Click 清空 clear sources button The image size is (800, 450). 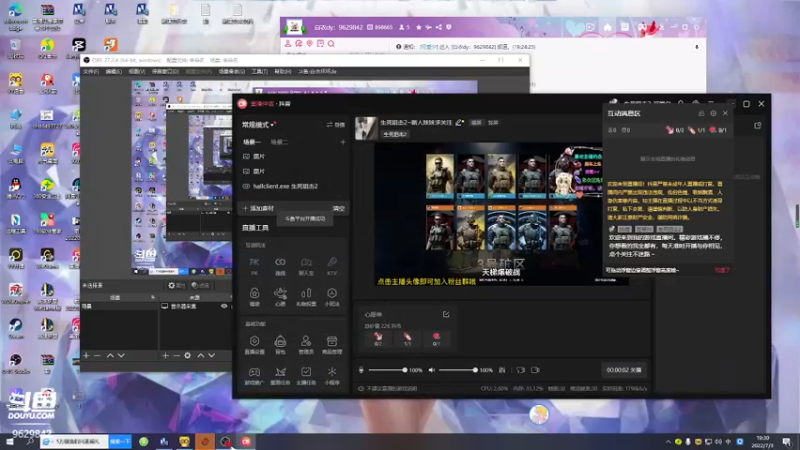(x=339, y=208)
